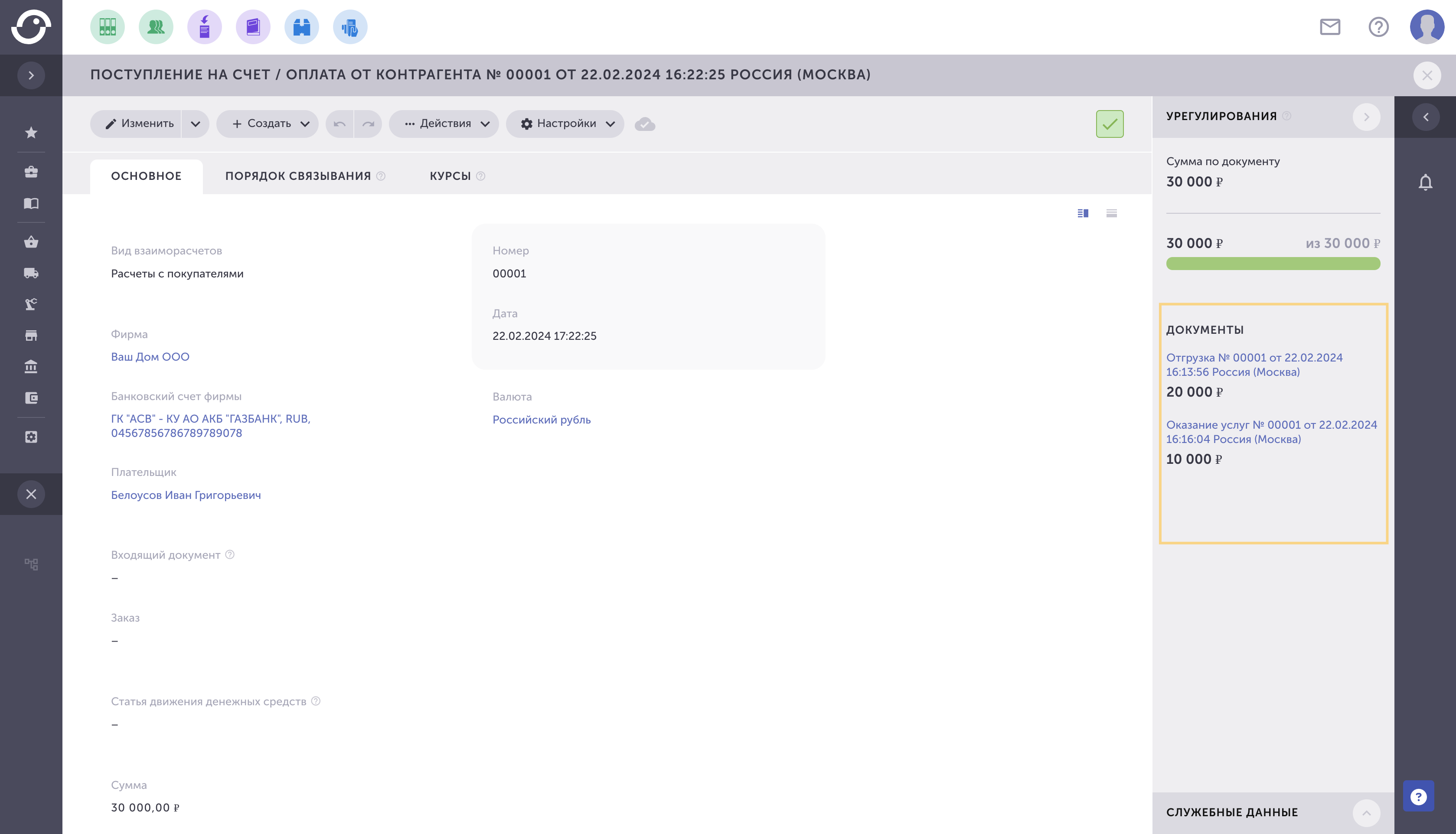This screenshot has width=1456, height=834.
Task: Open the Создать dropdown
Action: (x=268, y=124)
